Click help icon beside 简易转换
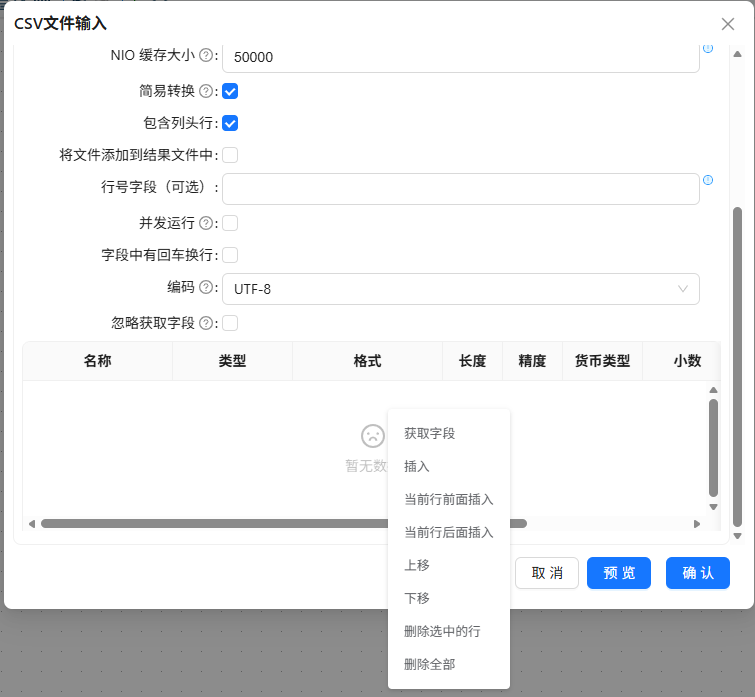The height and width of the screenshot is (697, 755). [x=206, y=91]
